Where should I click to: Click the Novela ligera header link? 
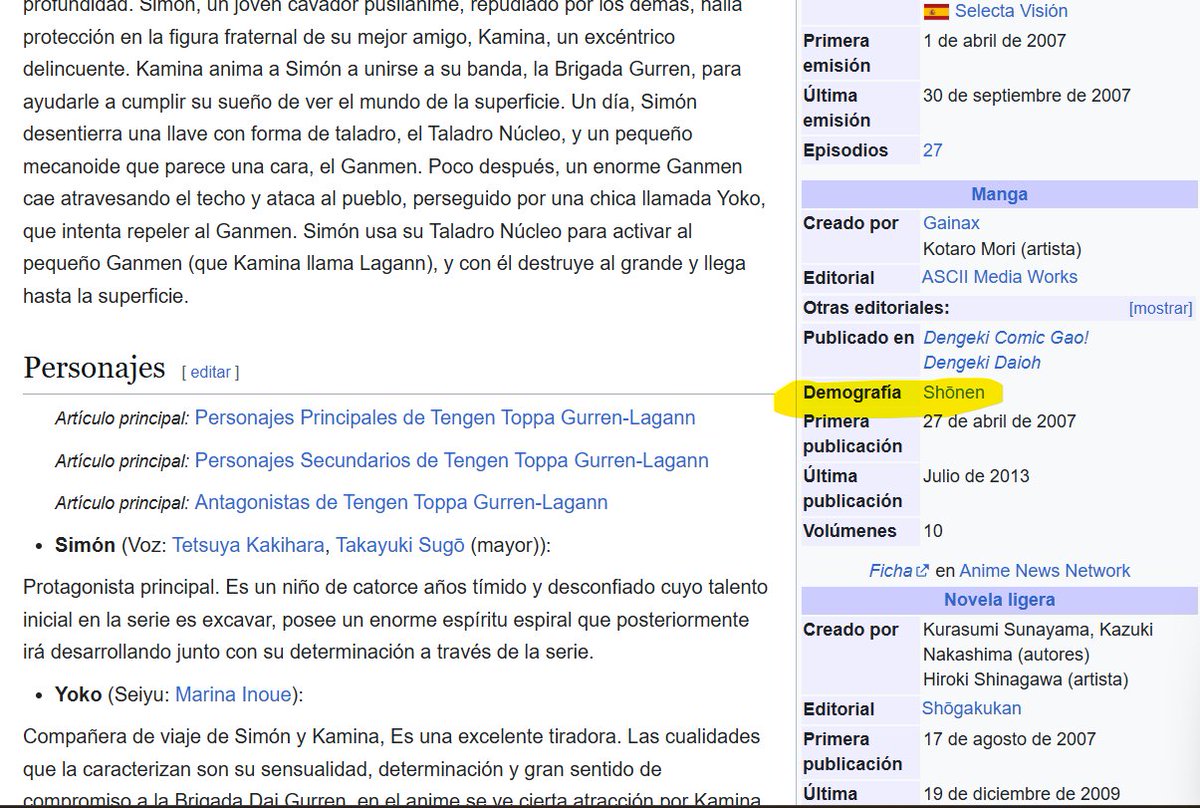[x=999, y=600]
